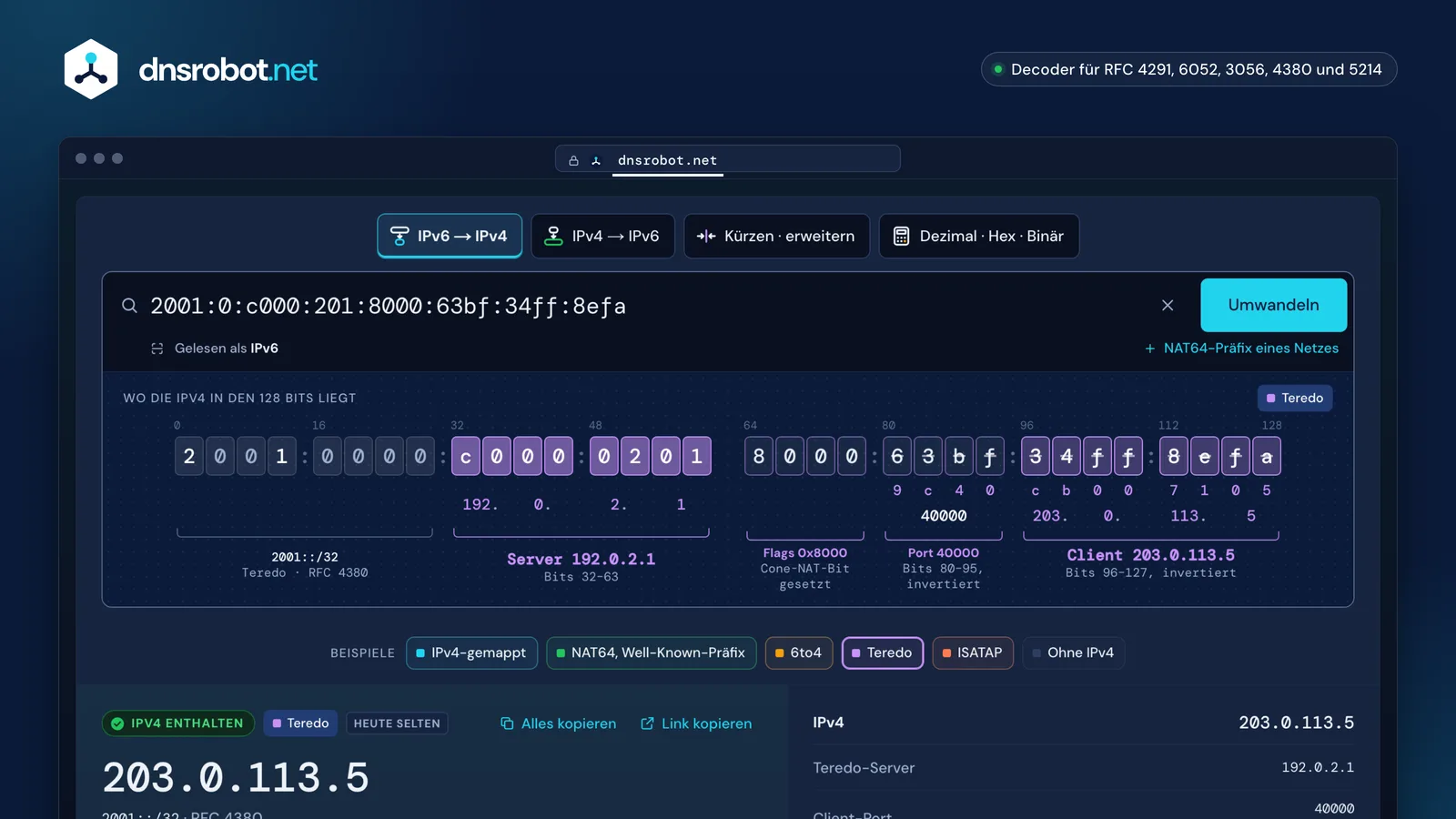
Task: Select the 'NAT64, Well-Known-Präfix' example
Action: coord(652,652)
